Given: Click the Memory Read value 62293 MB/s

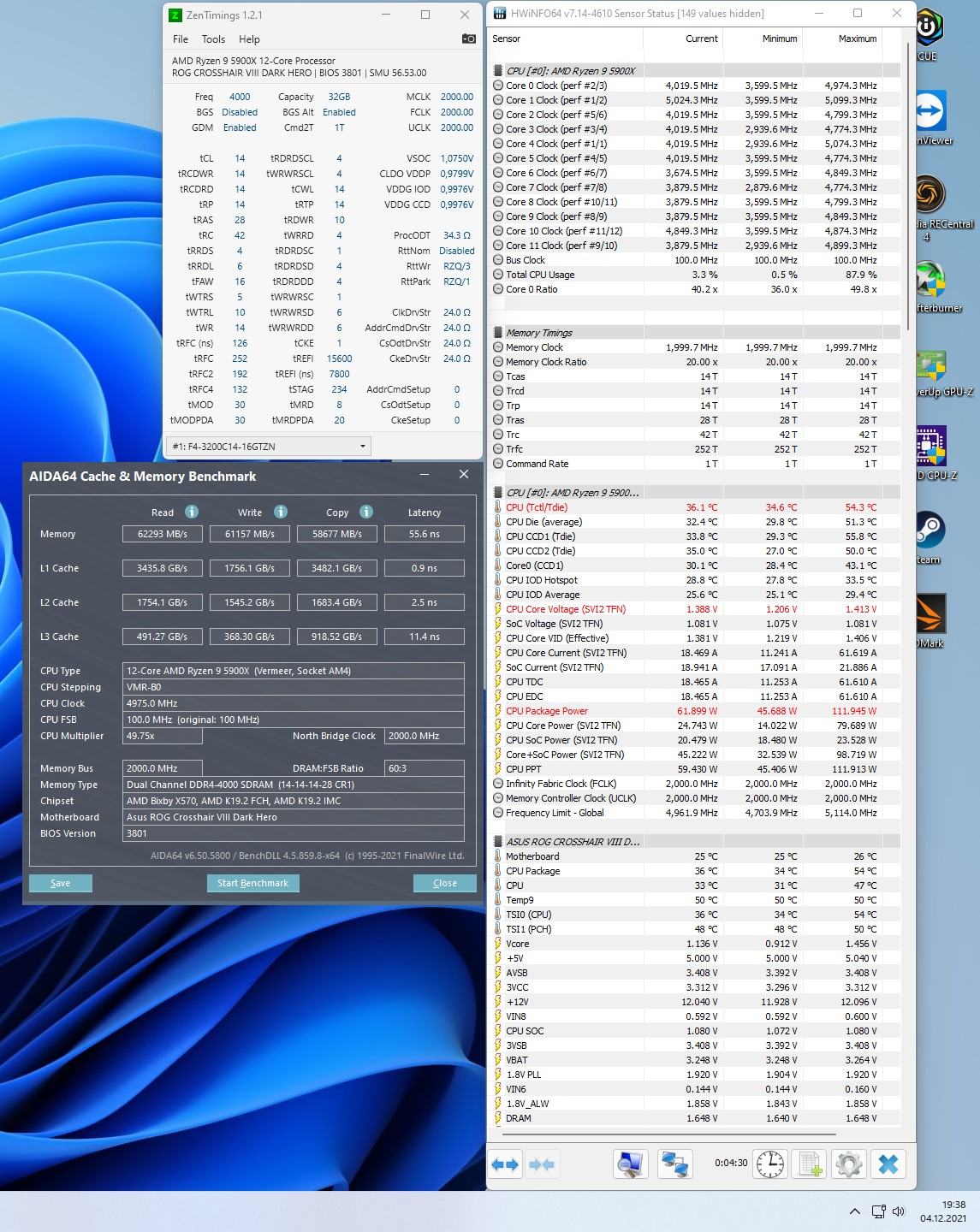Looking at the screenshot, I should [x=162, y=534].
